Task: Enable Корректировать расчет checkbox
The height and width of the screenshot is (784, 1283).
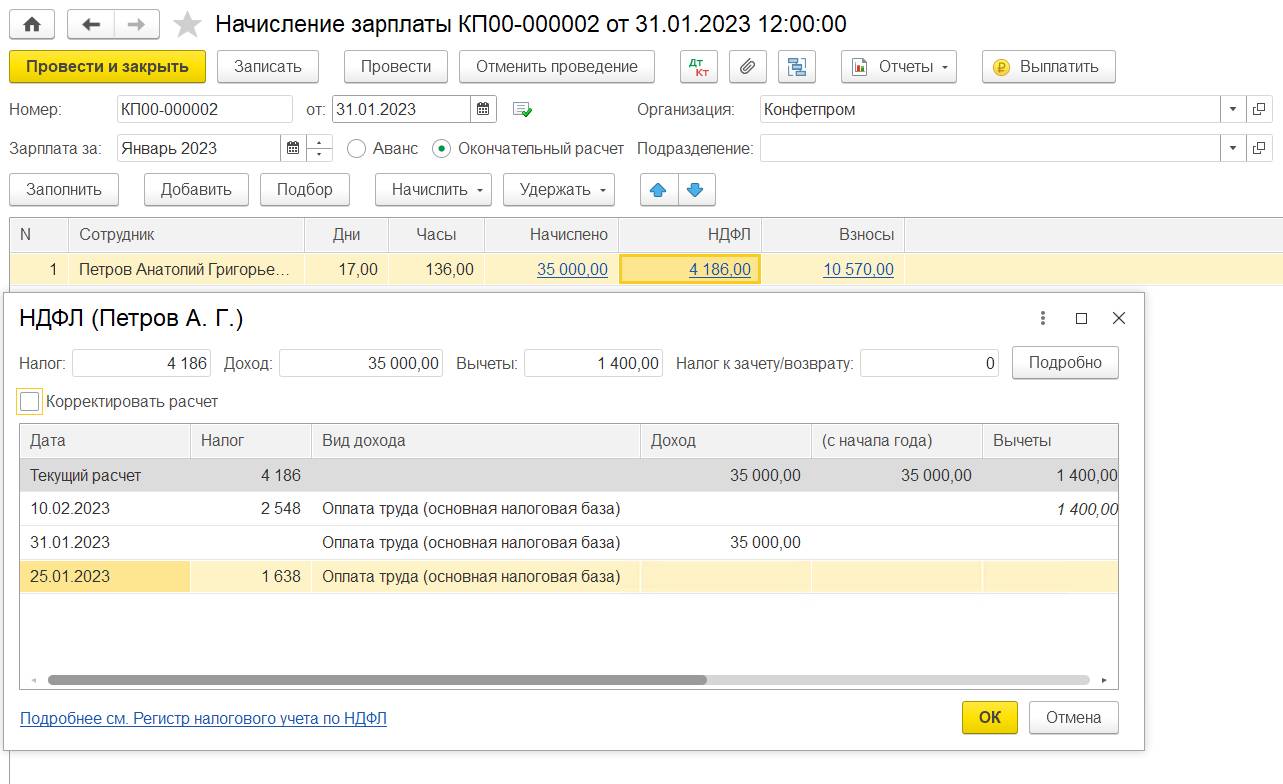Action: click(30, 402)
